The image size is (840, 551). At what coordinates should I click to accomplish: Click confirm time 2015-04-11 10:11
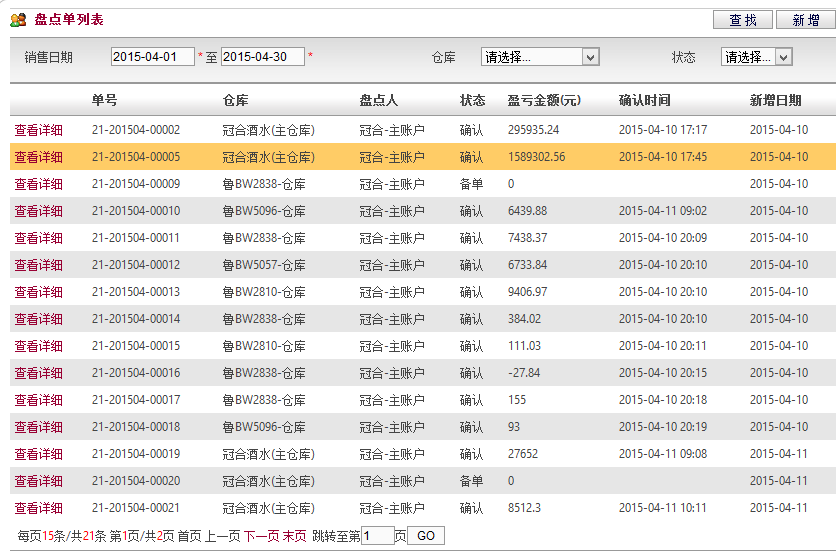tap(663, 508)
